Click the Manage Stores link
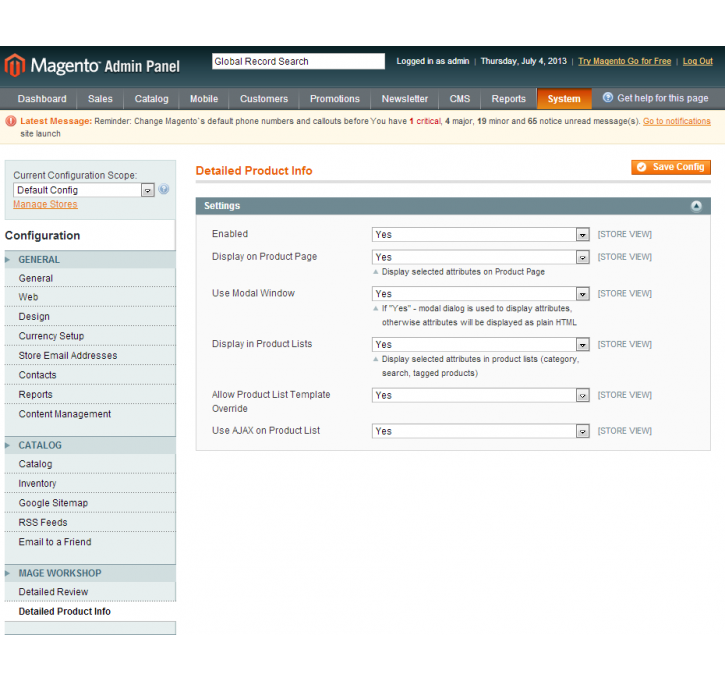This screenshot has height=680, width=725. pos(45,204)
